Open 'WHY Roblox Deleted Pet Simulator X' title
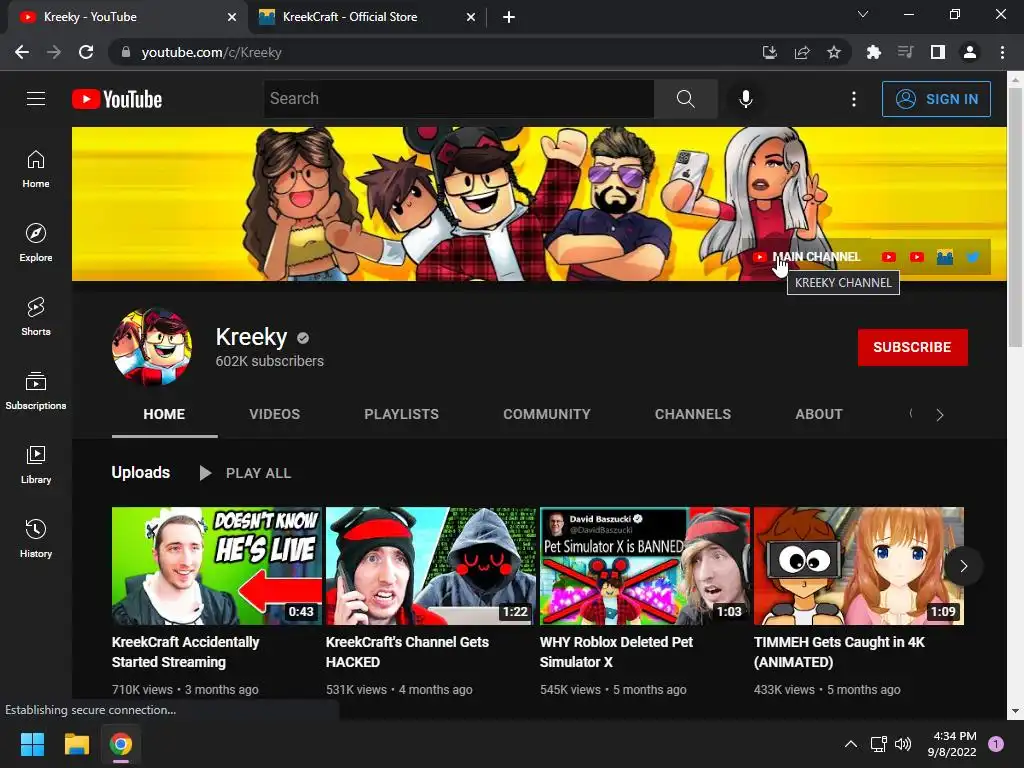1024x768 pixels. 616,652
